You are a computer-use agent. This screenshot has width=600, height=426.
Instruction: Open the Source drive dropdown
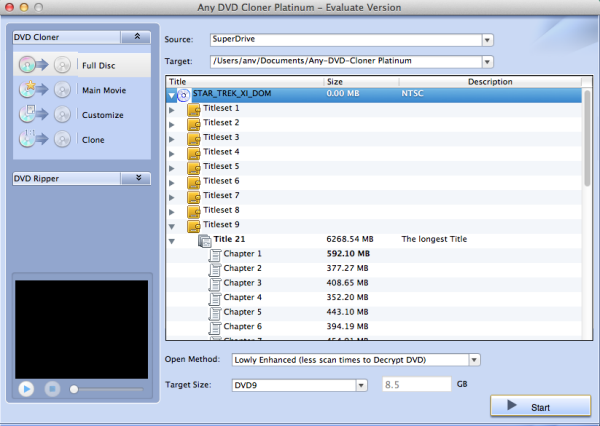pos(487,40)
